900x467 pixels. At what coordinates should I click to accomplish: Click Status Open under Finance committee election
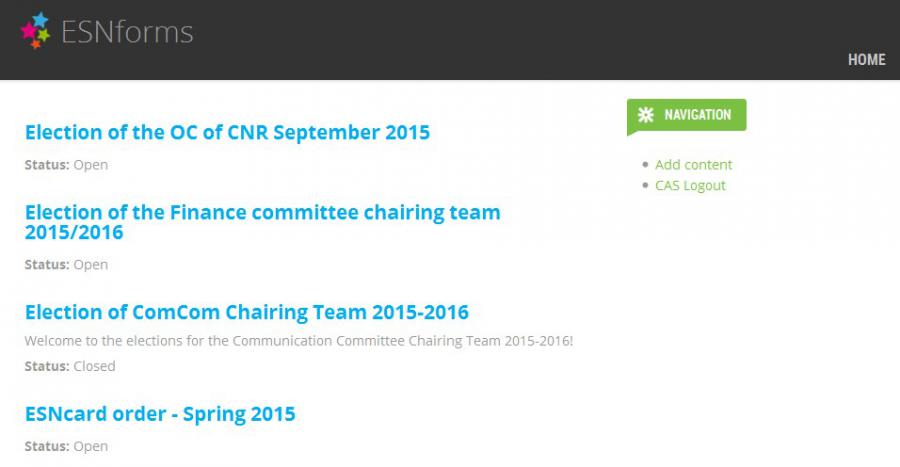pyautogui.click(x=66, y=264)
